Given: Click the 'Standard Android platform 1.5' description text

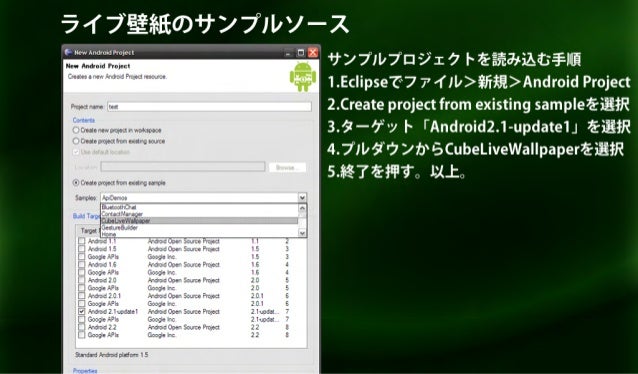Looking at the screenshot, I should [112, 355].
